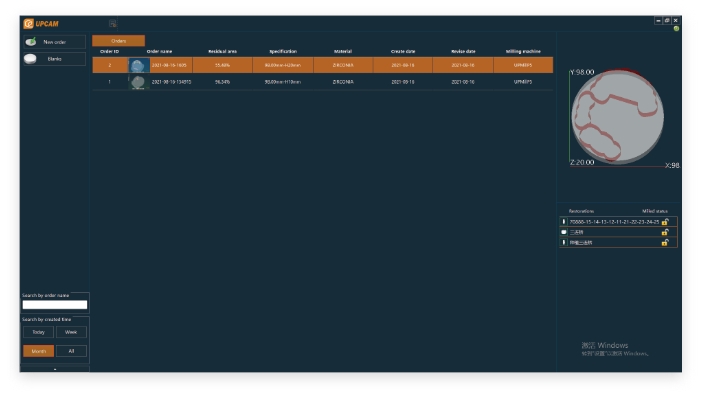Toggle the lock on the second restoration

tap(665, 232)
